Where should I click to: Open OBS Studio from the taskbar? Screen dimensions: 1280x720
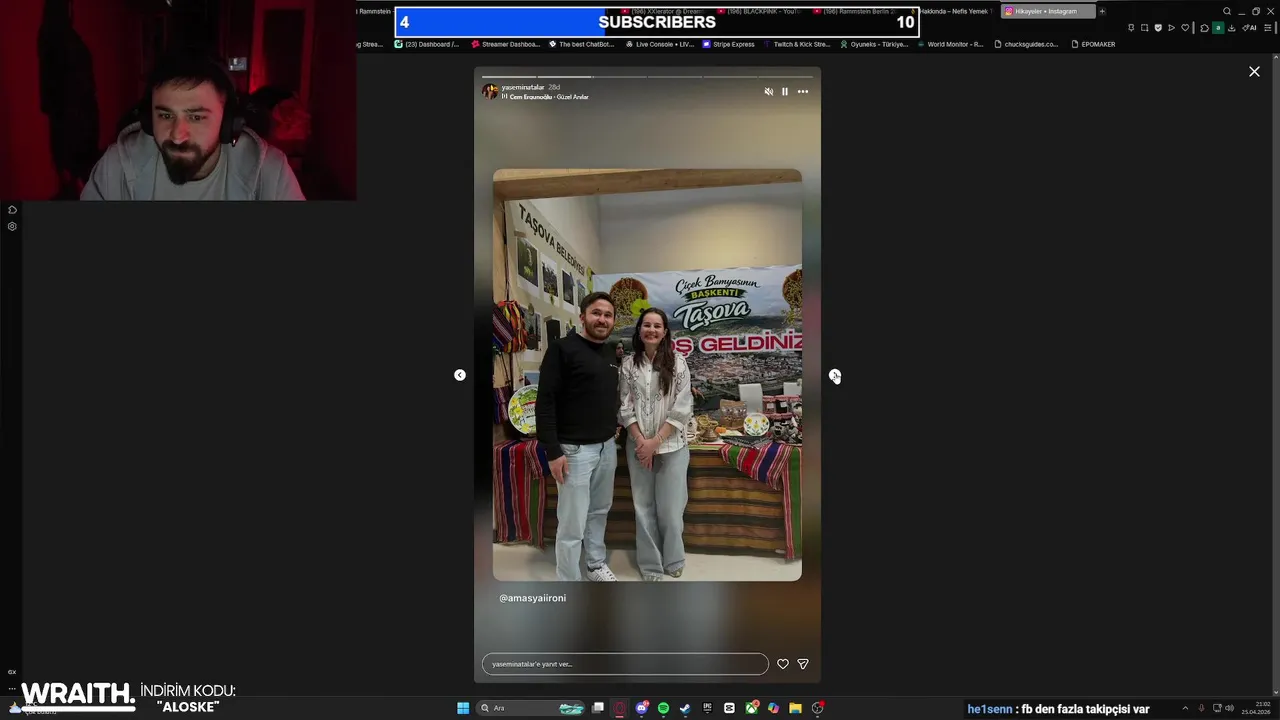[818, 708]
